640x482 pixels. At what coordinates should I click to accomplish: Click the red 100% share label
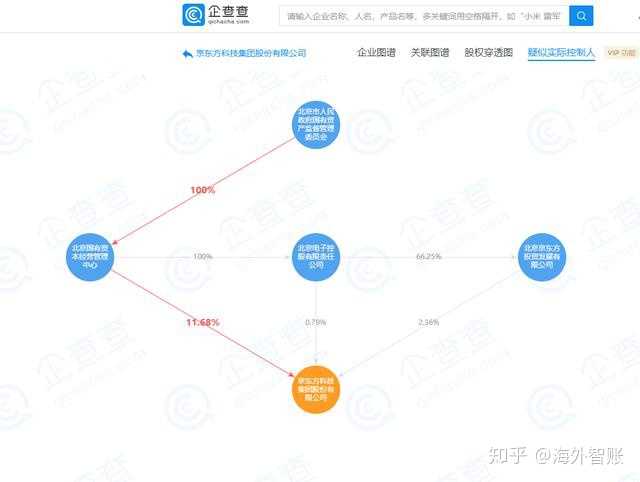(202, 190)
